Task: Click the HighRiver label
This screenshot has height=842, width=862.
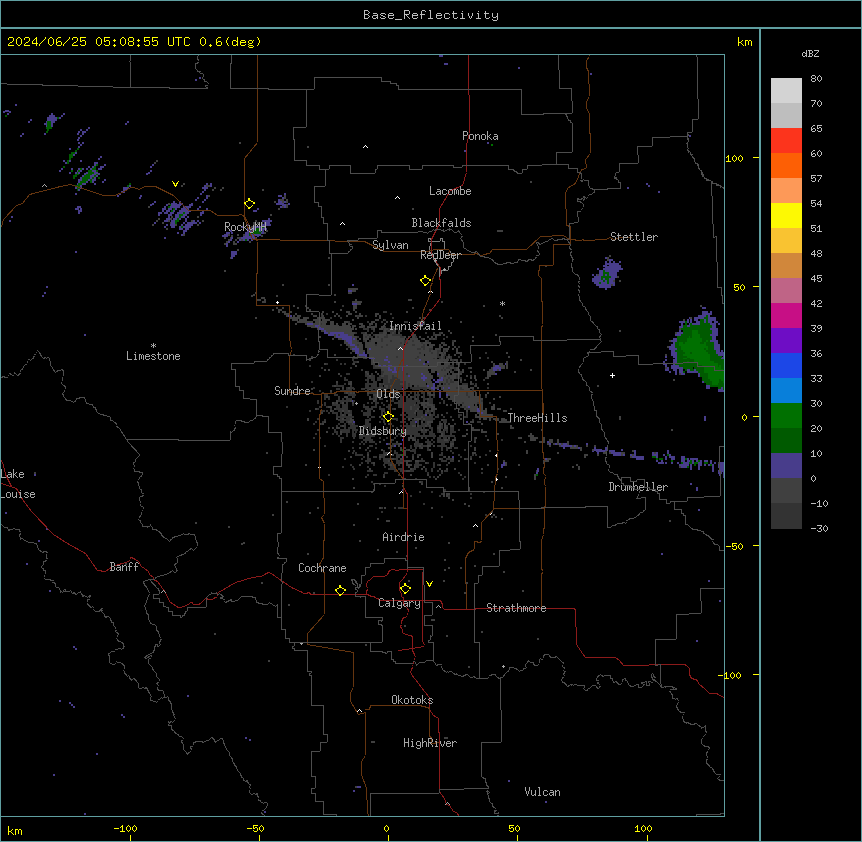Action: (430, 743)
